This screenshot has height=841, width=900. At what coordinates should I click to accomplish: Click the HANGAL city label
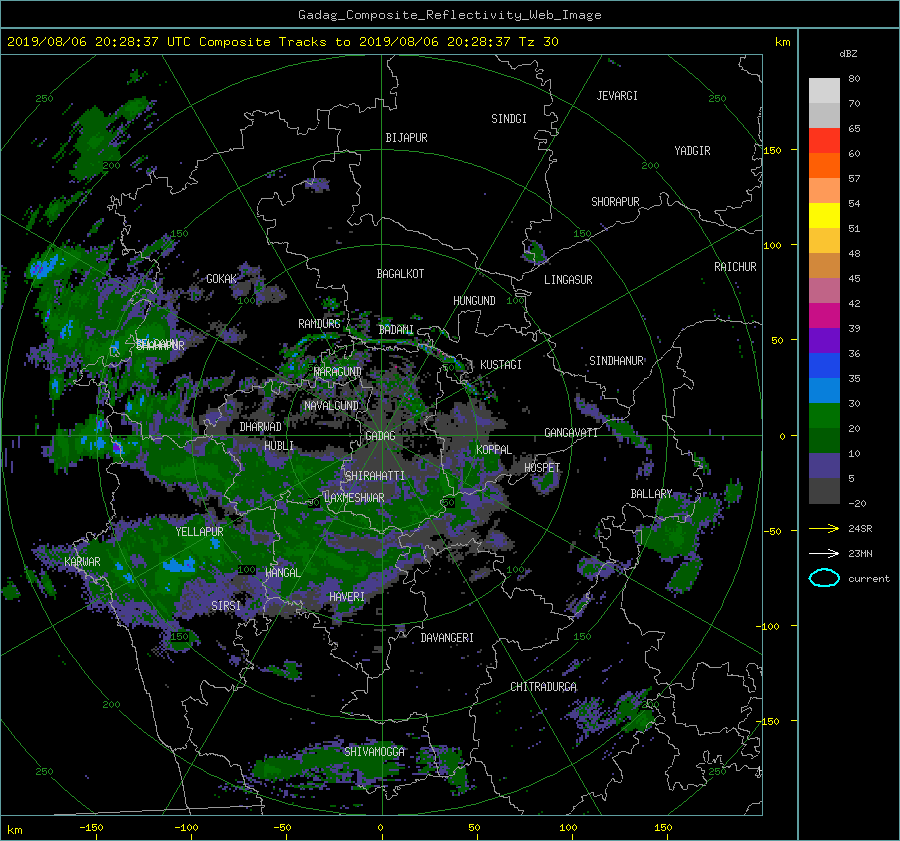[283, 573]
